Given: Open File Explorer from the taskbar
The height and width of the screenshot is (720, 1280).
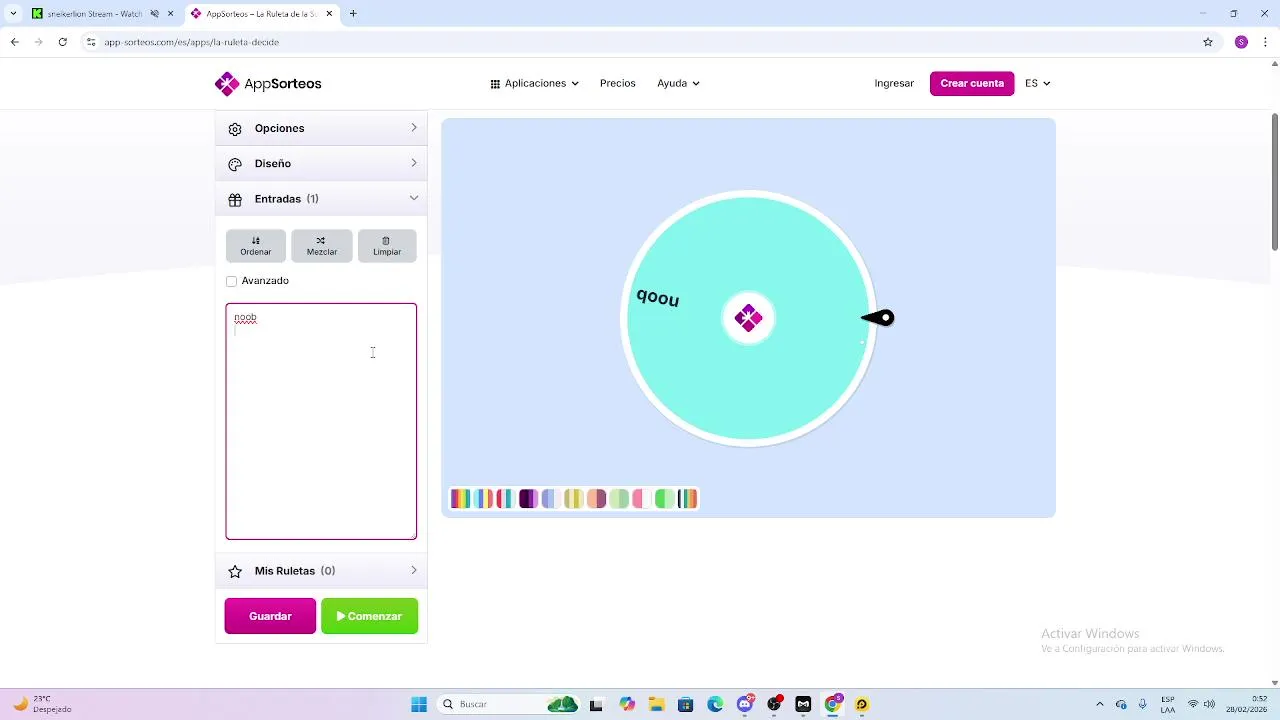Looking at the screenshot, I should (656, 704).
